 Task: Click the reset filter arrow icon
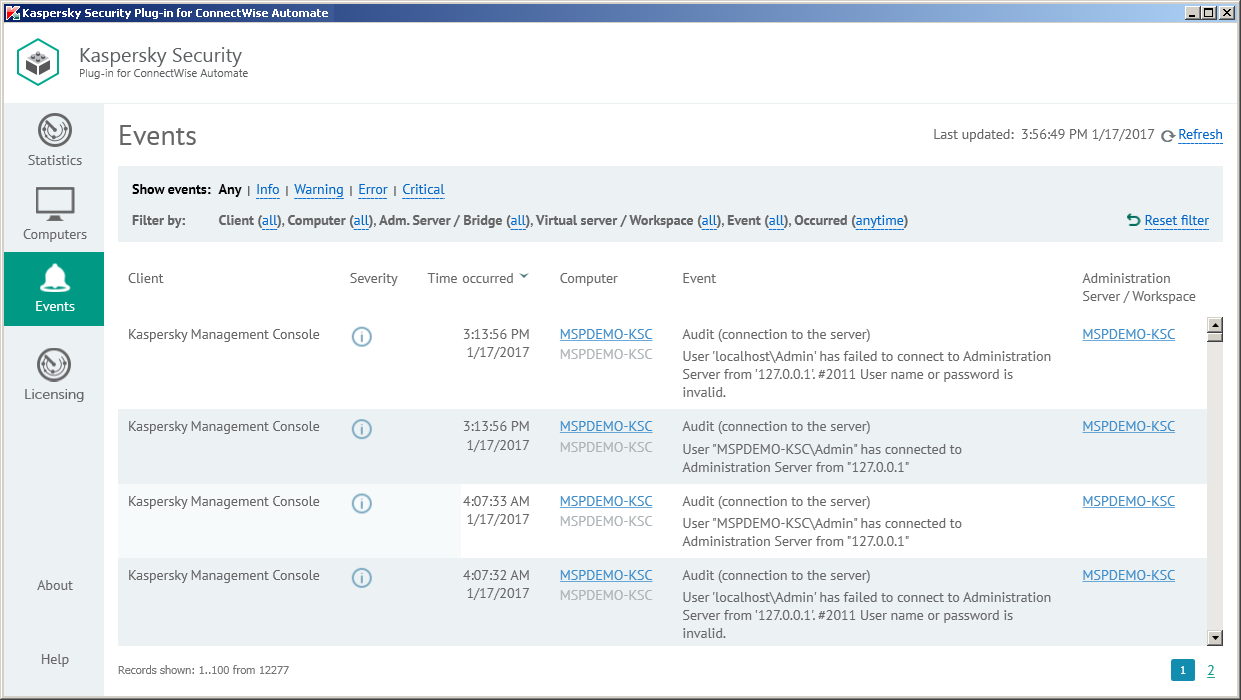click(x=1132, y=221)
